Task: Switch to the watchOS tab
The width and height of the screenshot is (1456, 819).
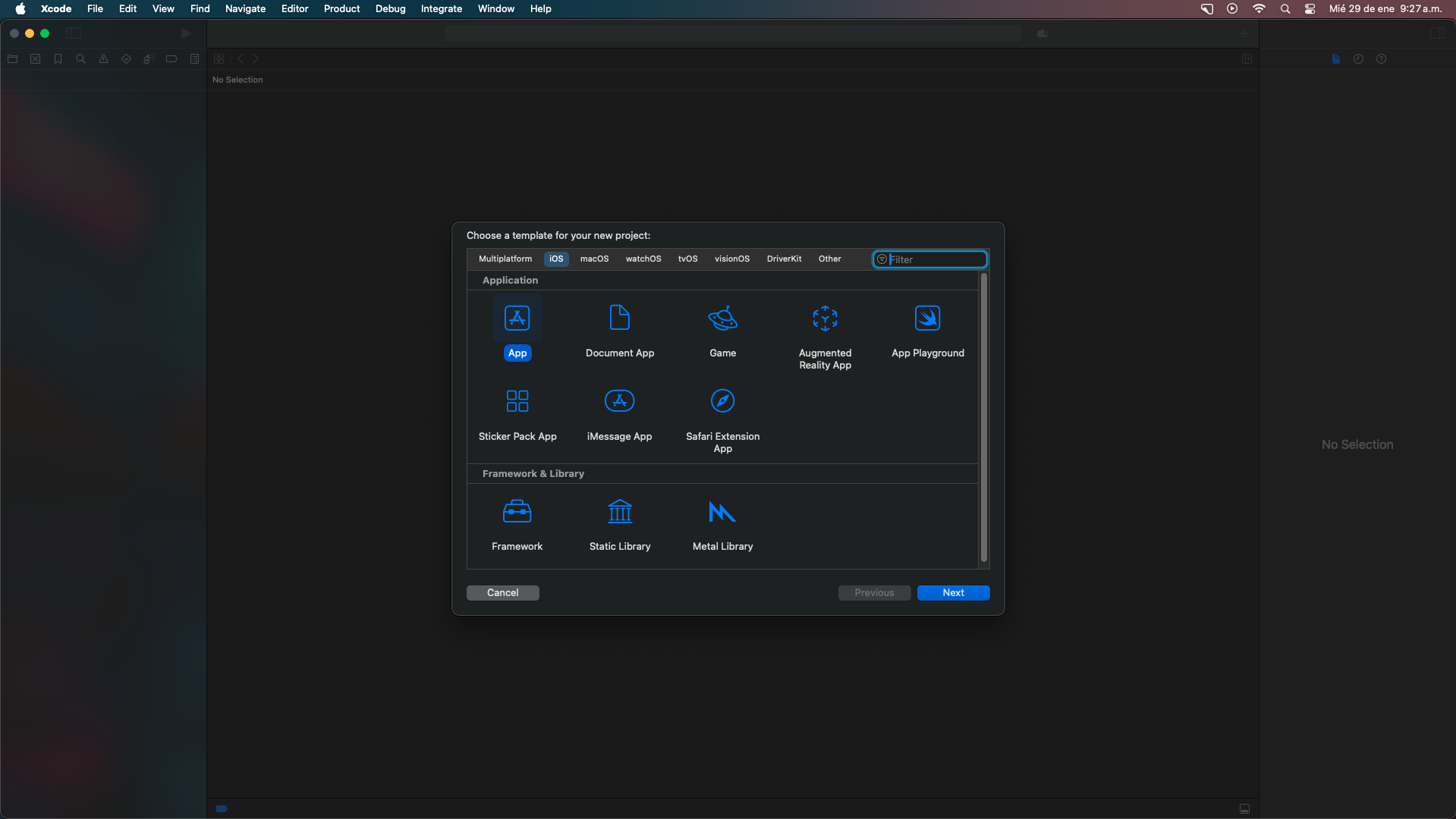Action: coord(643,259)
